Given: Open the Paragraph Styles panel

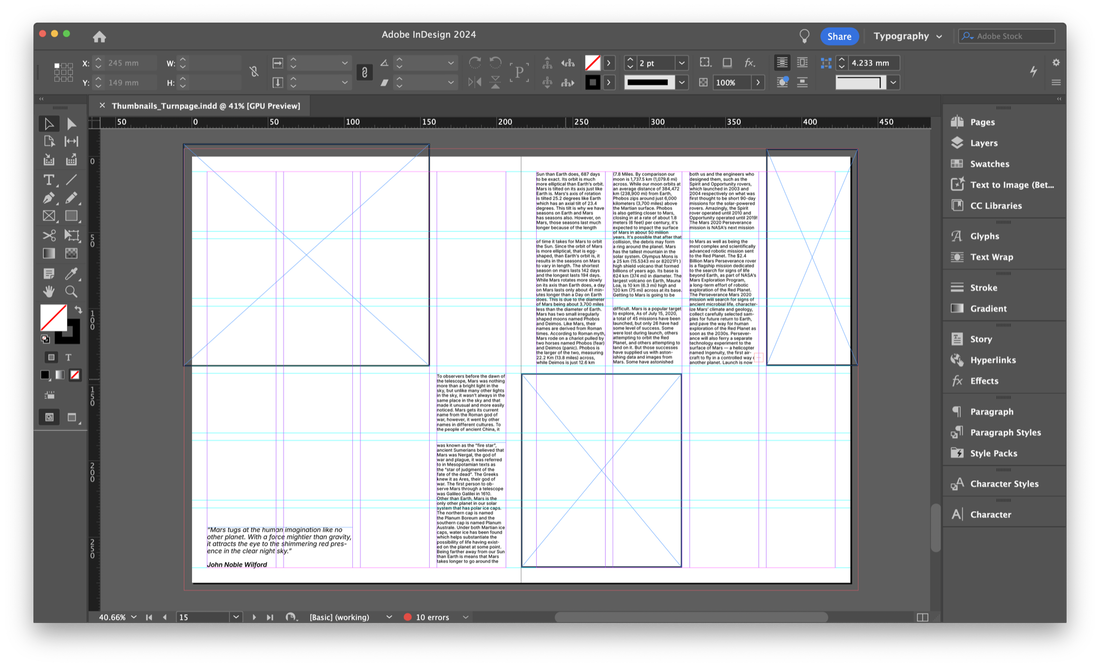Looking at the screenshot, I should coord(1005,433).
